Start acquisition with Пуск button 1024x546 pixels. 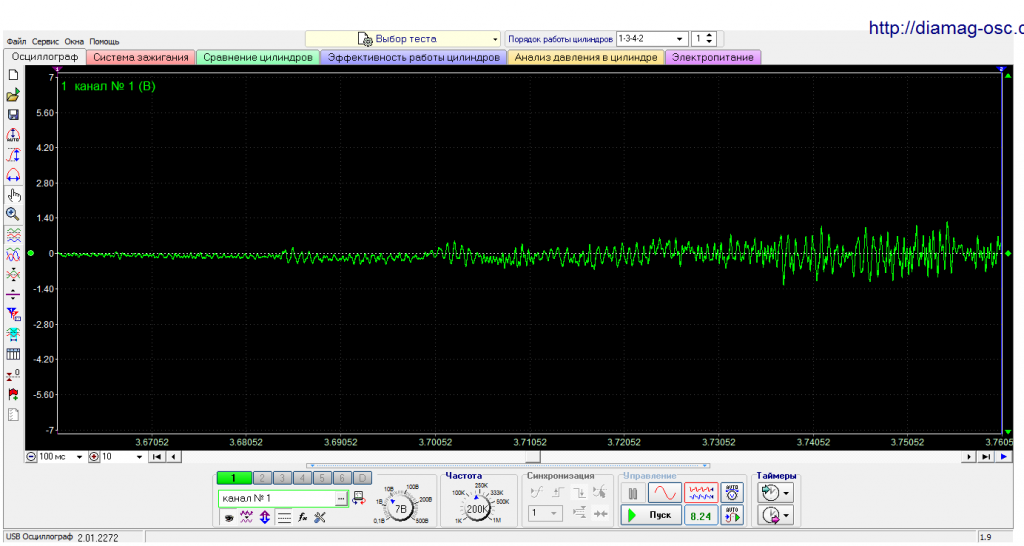pyautogui.click(x=650, y=515)
